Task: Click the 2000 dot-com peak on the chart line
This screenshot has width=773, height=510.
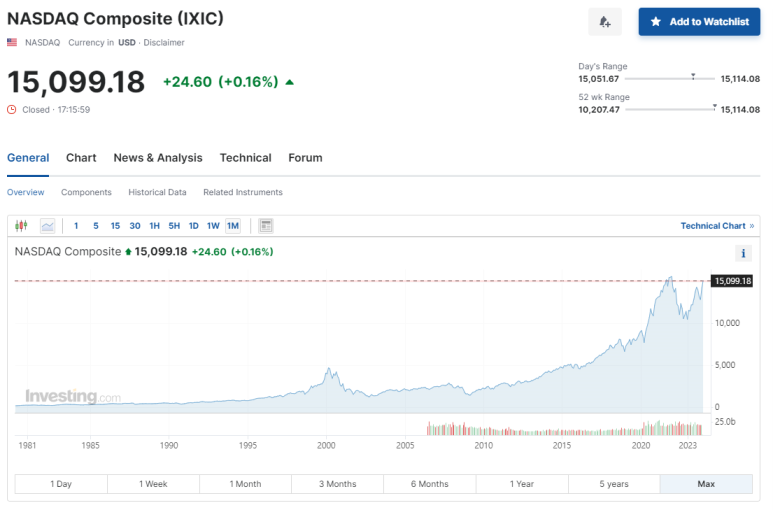Action: tap(329, 369)
